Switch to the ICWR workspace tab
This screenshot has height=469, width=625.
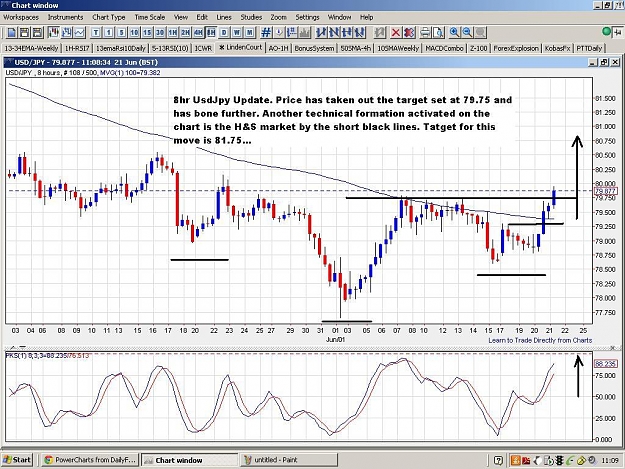click(203, 48)
